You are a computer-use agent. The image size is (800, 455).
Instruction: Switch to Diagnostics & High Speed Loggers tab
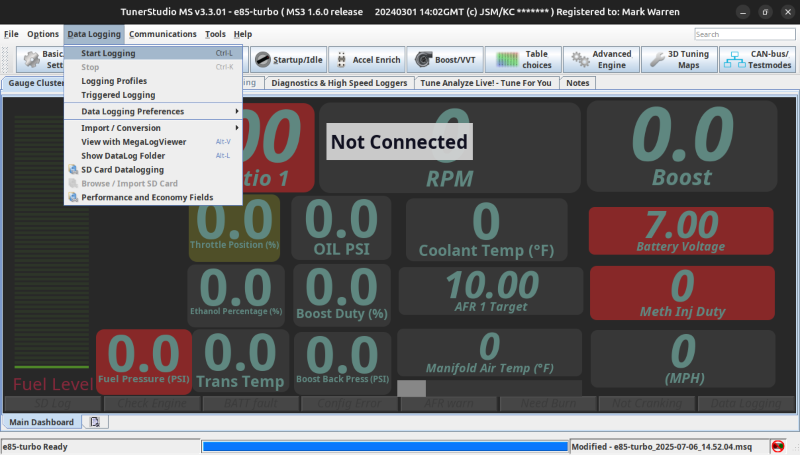(x=339, y=83)
